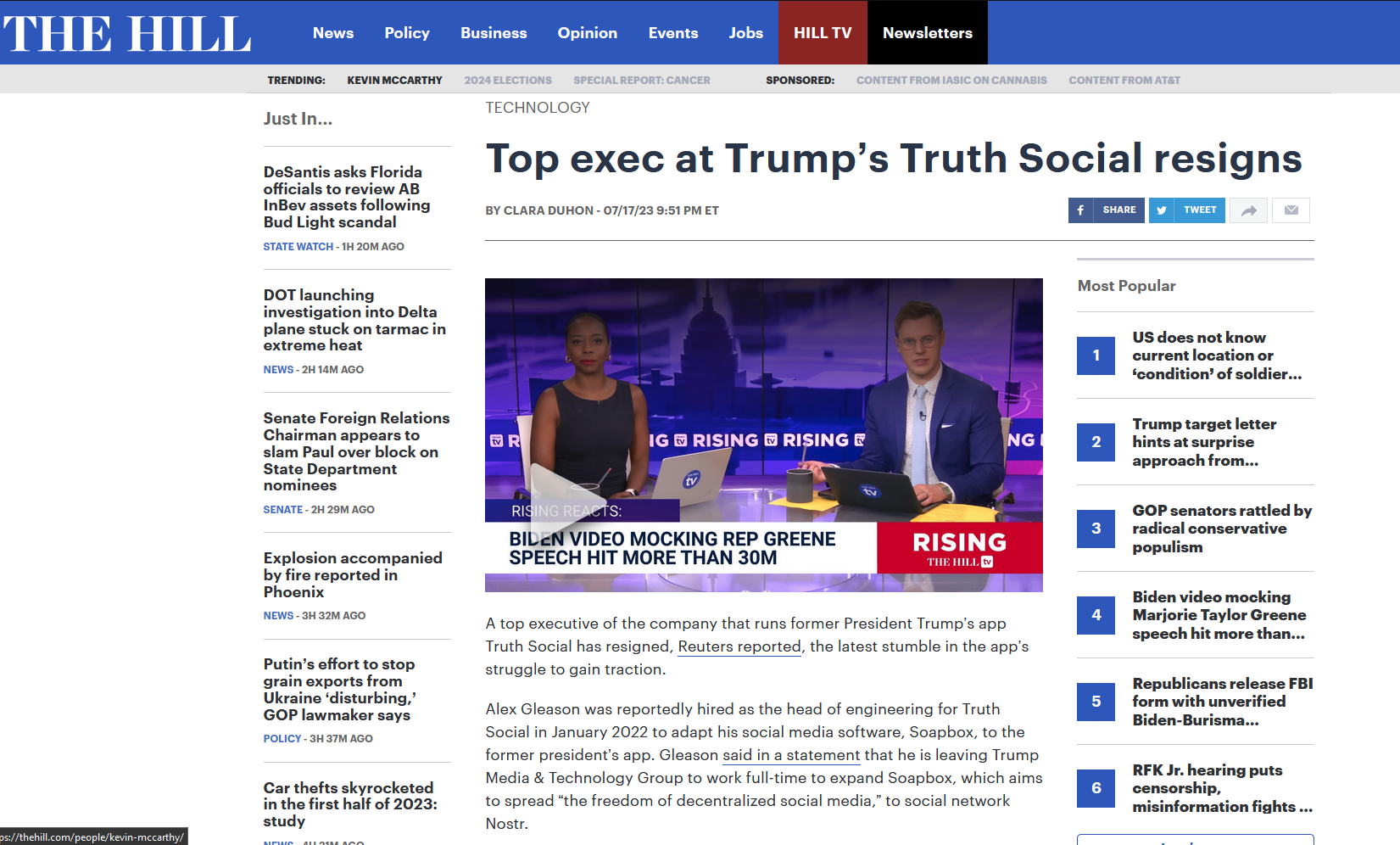Read Putin grain exports story
This screenshot has width=1400, height=845.
point(339,690)
